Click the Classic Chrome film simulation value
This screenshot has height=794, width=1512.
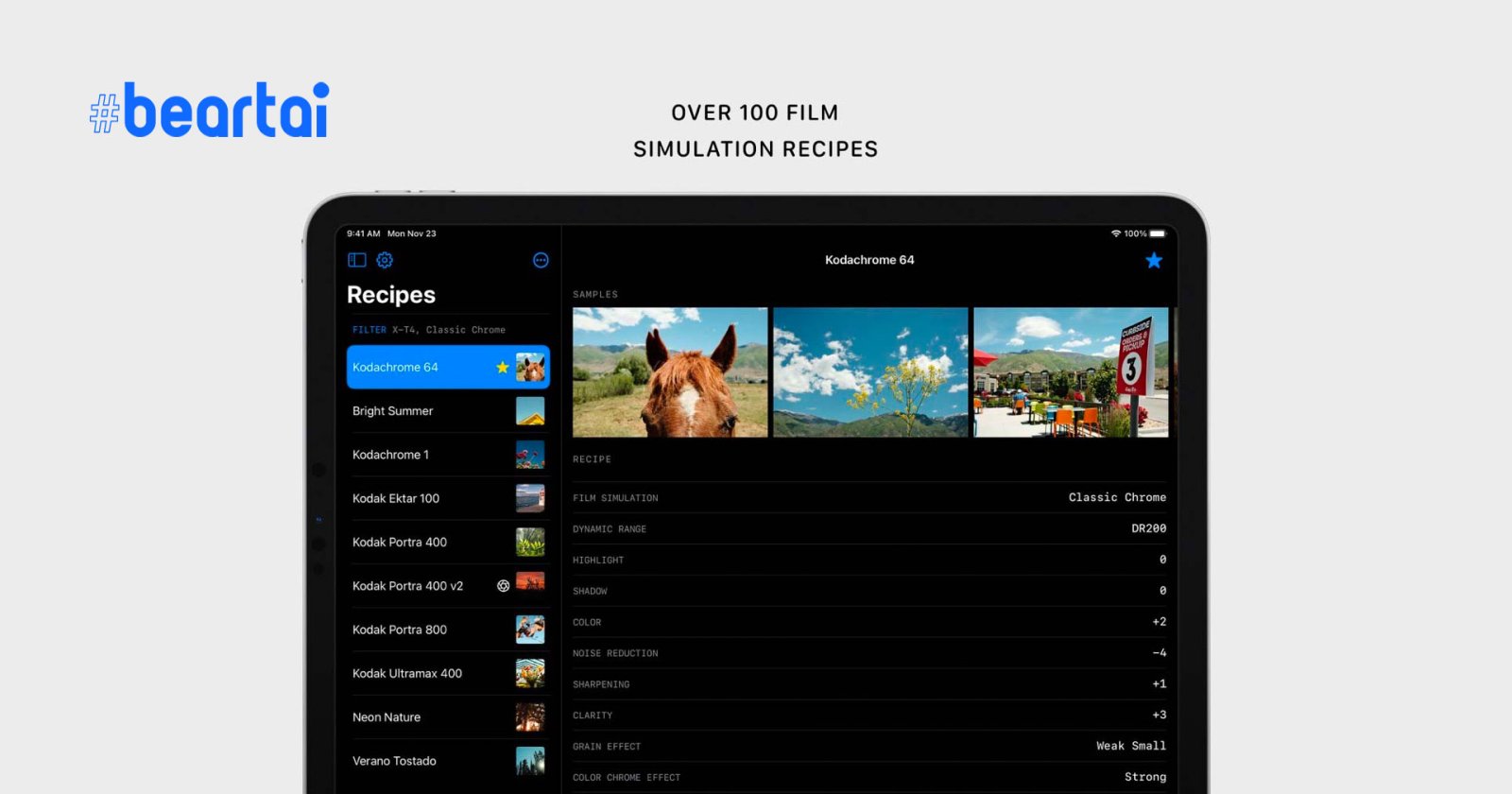(x=1117, y=497)
